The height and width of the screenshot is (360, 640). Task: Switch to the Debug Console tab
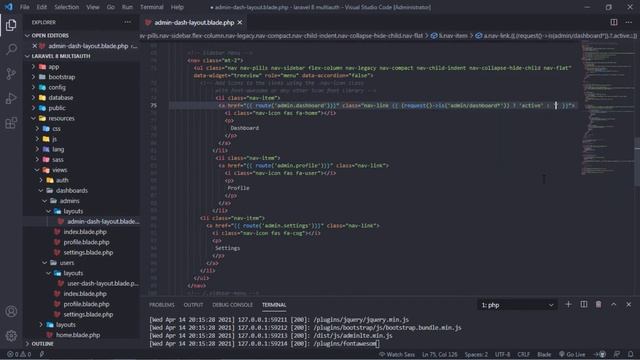point(232,305)
